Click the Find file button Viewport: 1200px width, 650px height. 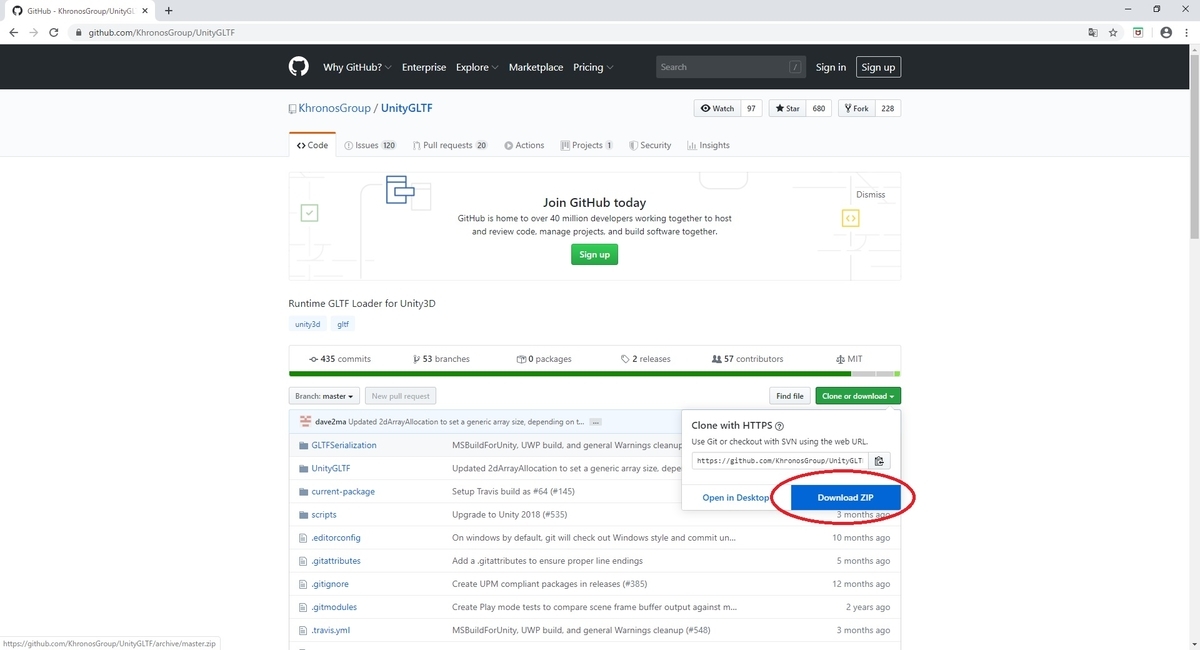coord(789,396)
